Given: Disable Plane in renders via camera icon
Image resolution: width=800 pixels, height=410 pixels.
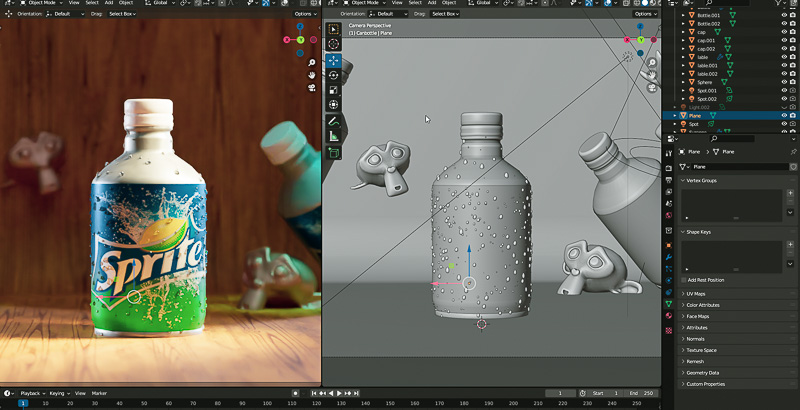Looking at the screenshot, I should point(793,116).
